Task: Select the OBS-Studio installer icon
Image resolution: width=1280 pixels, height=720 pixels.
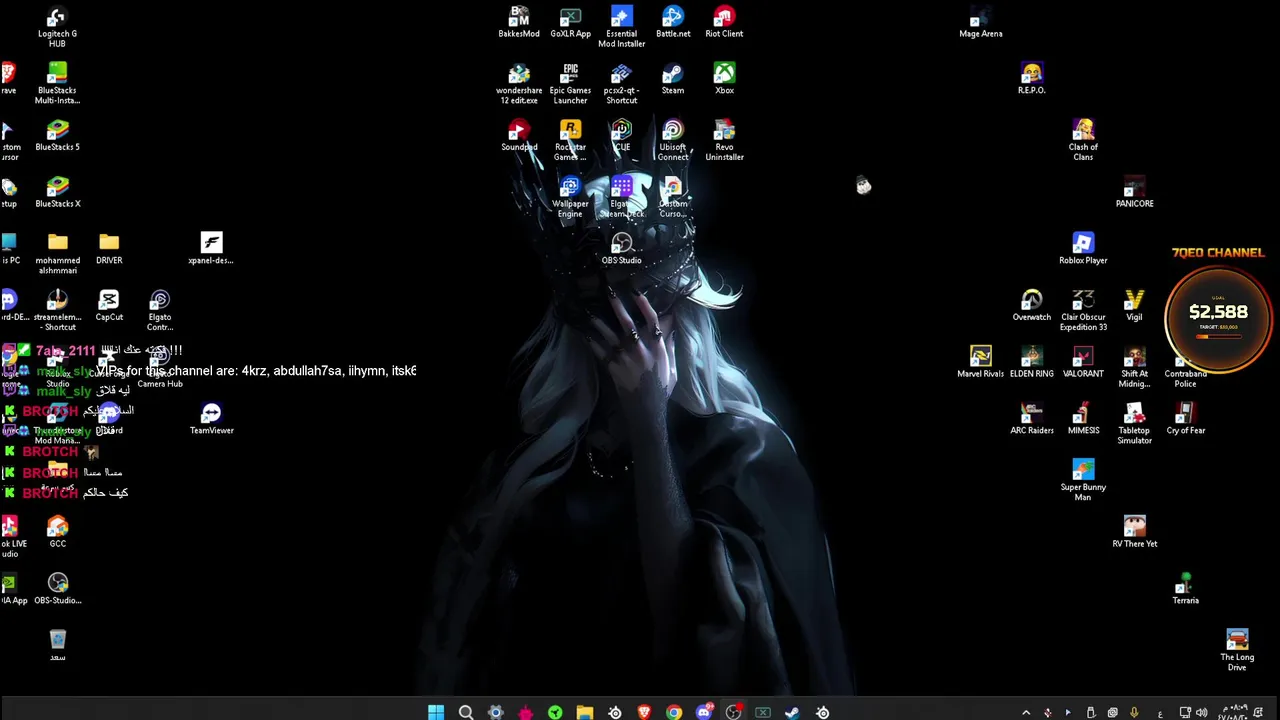Action: coord(57,589)
